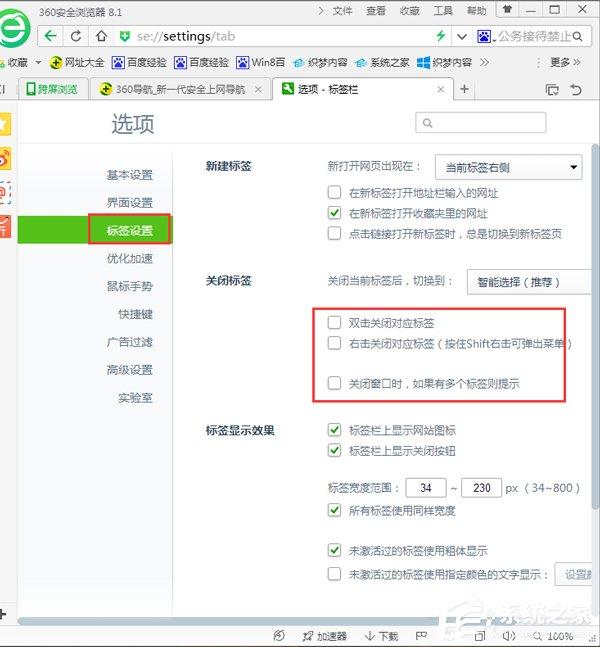Click the star favorites icon in left sidebar
The width and height of the screenshot is (600, 647).
(x=5, y=124)
